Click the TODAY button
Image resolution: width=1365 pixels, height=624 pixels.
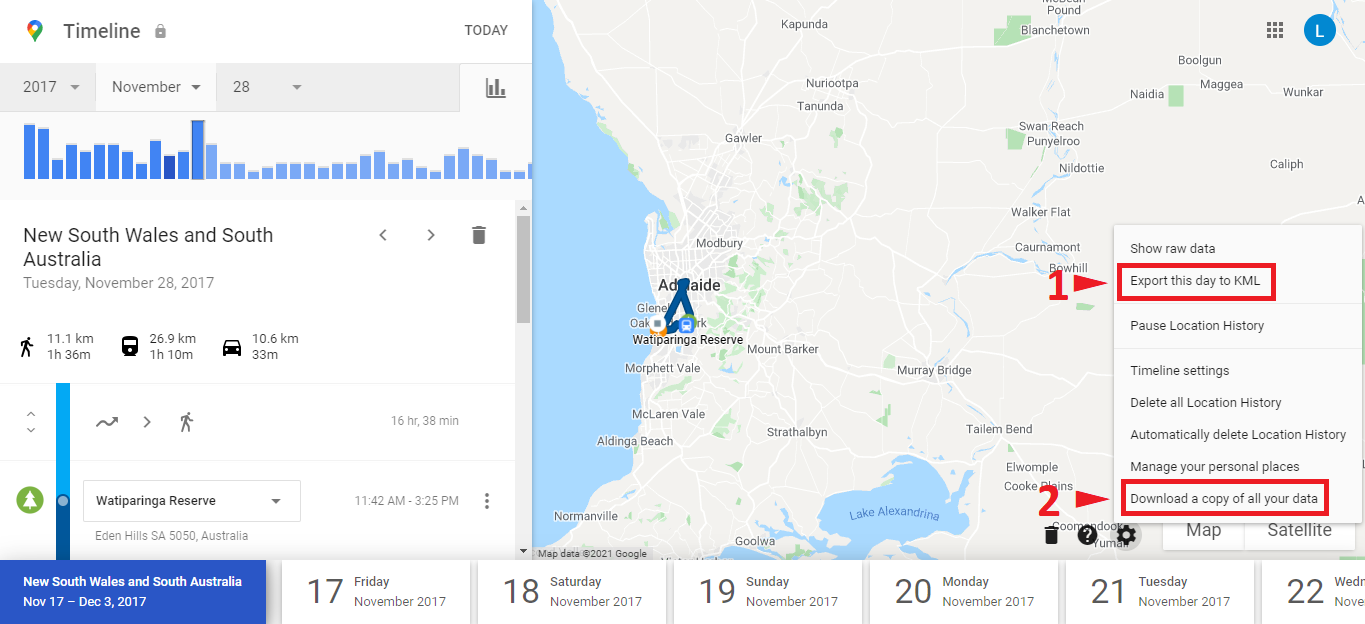[x=486, y=30]
